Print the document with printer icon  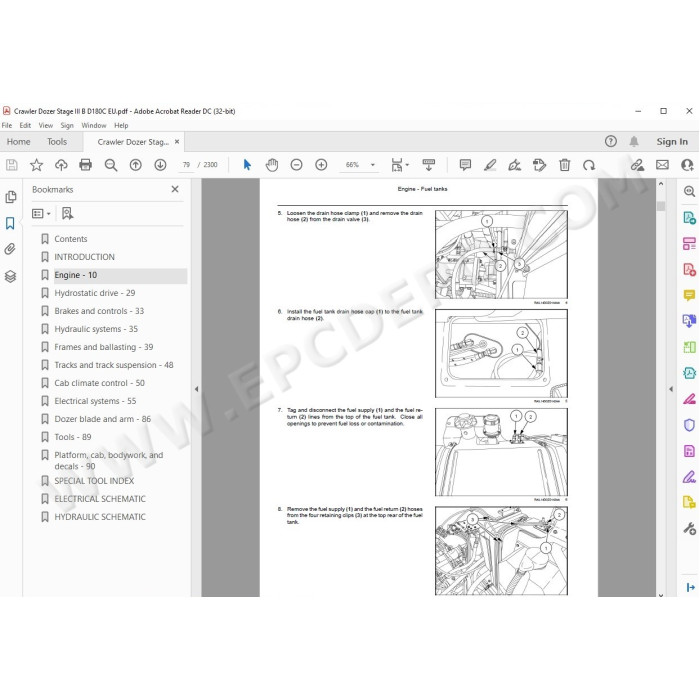click(x=85, y=165)
